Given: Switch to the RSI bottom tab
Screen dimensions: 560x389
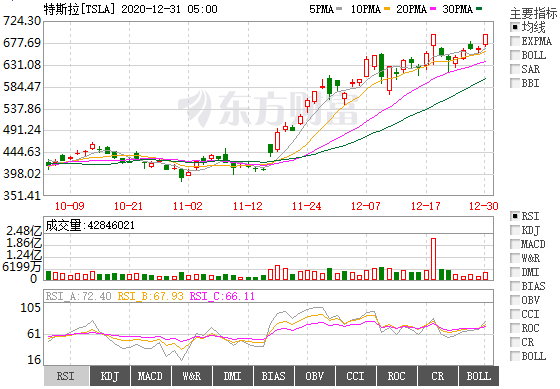Looking at the screenshot, I should [66, 376].
